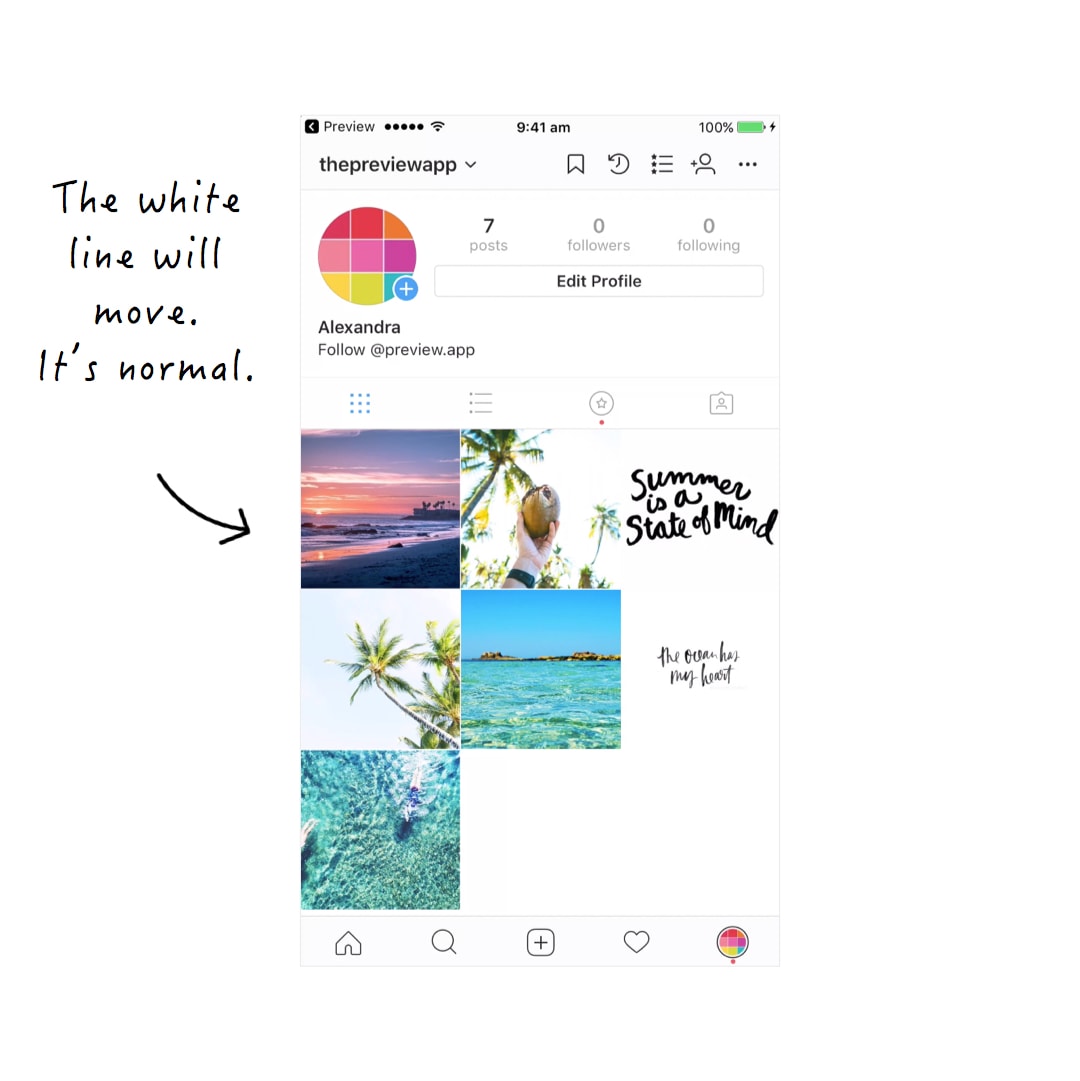Open the three-dots options menu
The height and width of the screenshot is (1081, 1080).
747,164
